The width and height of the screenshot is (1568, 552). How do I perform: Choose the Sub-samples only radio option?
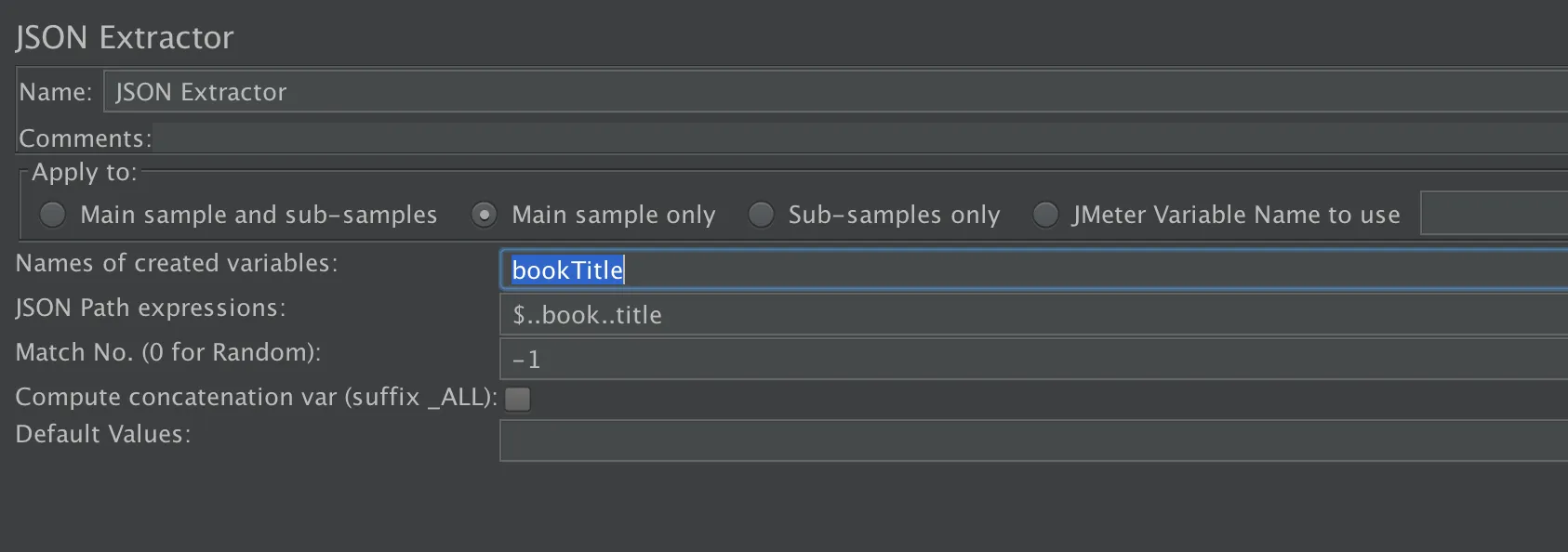[x=761, y=215]
